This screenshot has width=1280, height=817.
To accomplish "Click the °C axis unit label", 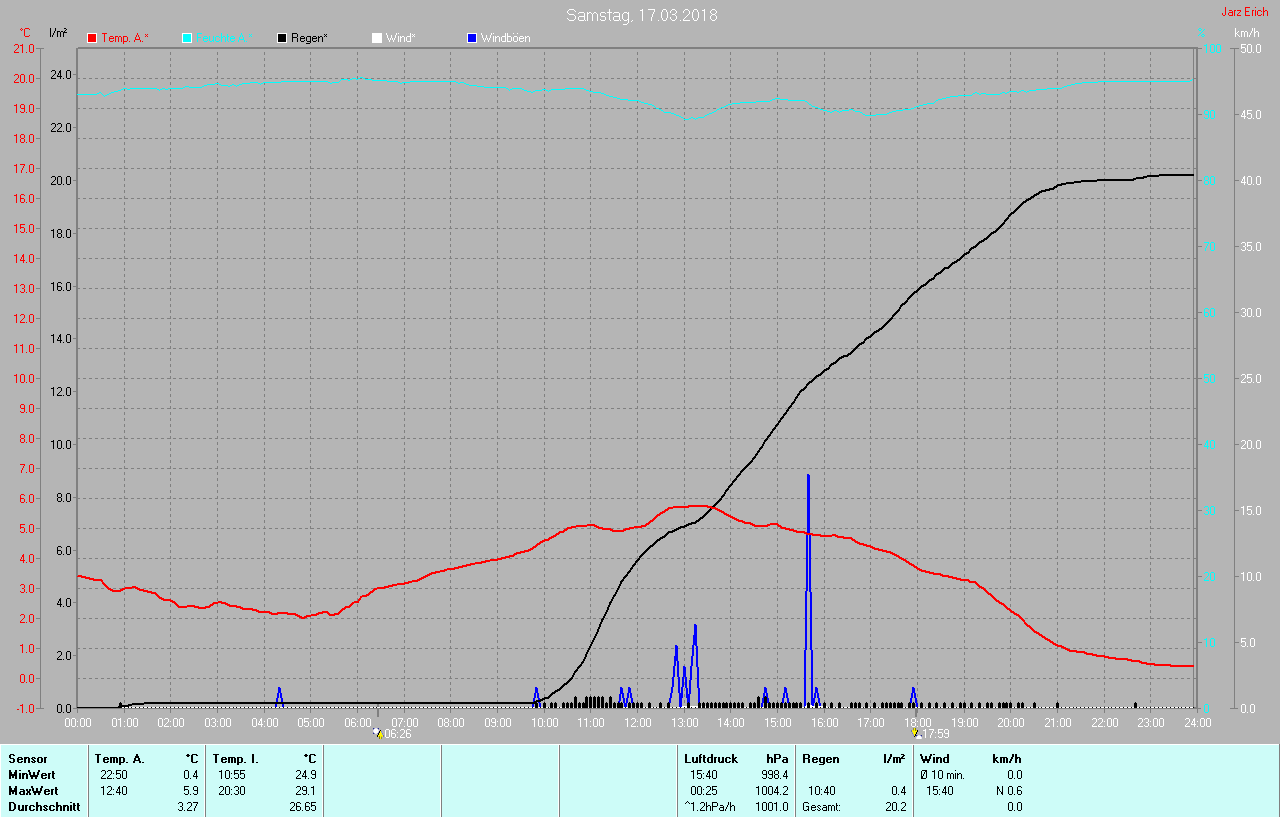I will coord(25,33).
